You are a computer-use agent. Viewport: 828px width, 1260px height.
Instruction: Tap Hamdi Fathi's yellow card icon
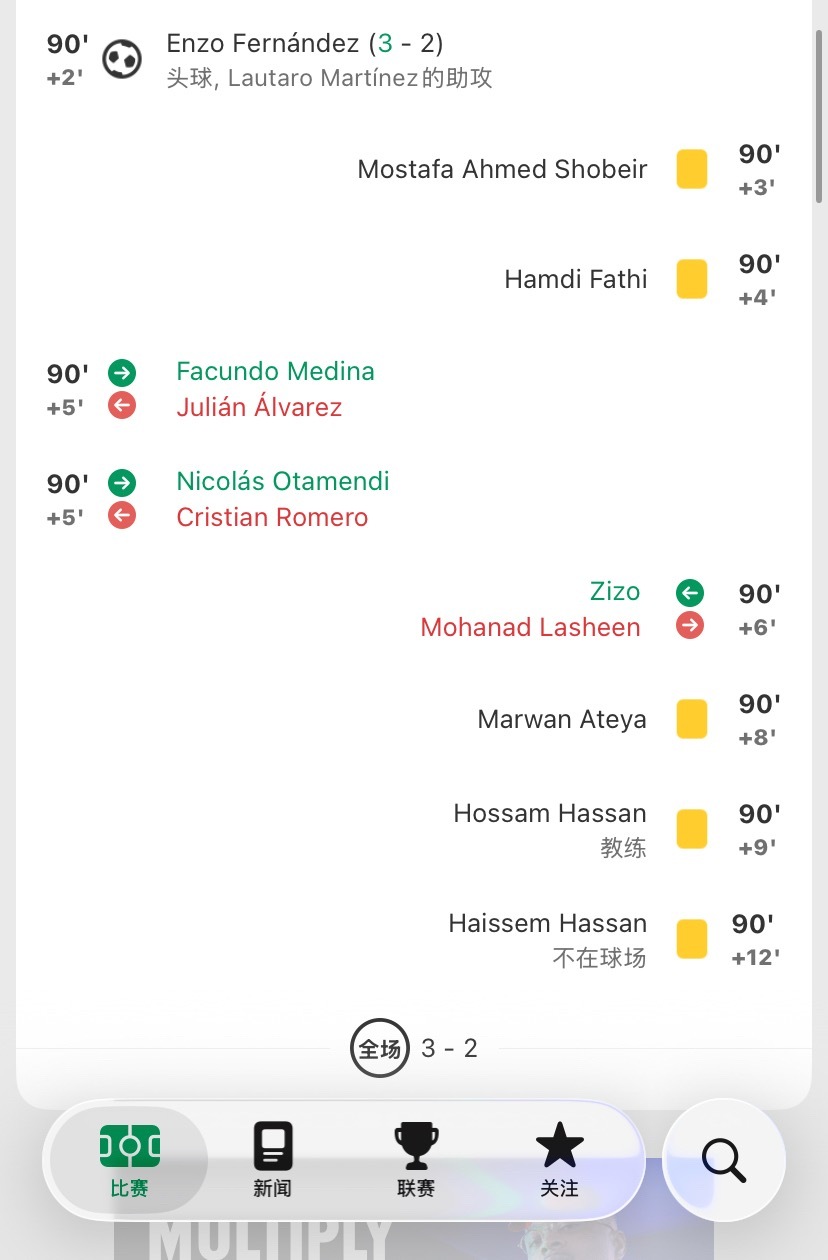tap(692, 279)
